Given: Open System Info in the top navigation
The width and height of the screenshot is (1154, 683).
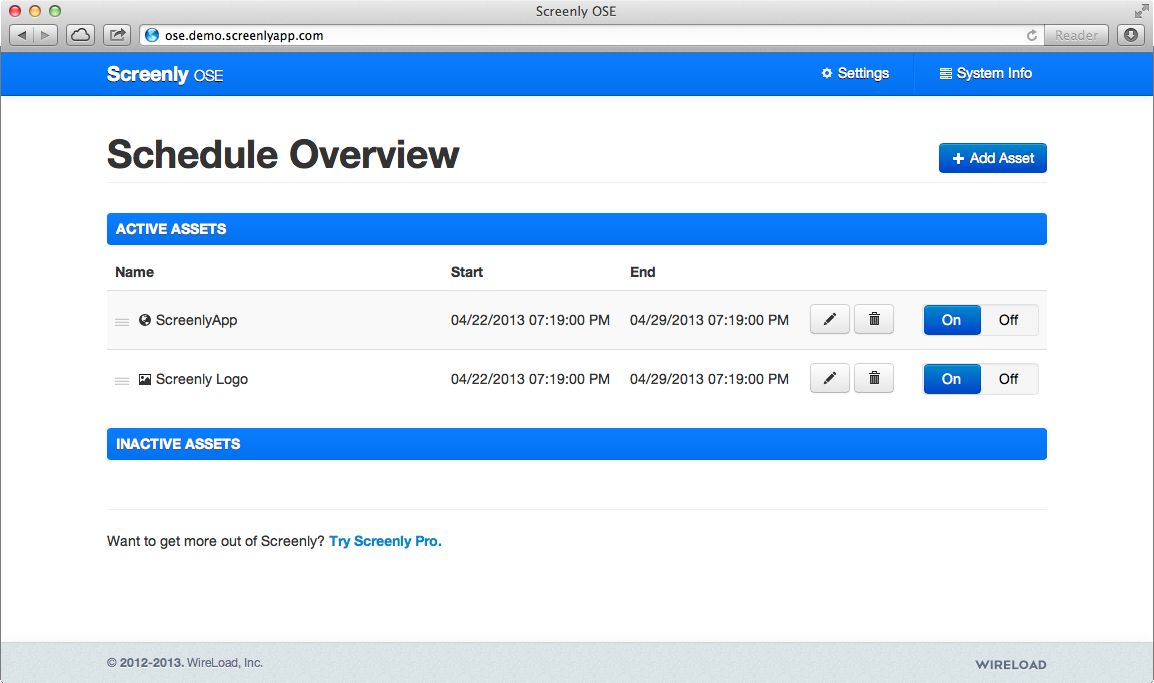Looking at the screenshot, I should coord(985,73).
